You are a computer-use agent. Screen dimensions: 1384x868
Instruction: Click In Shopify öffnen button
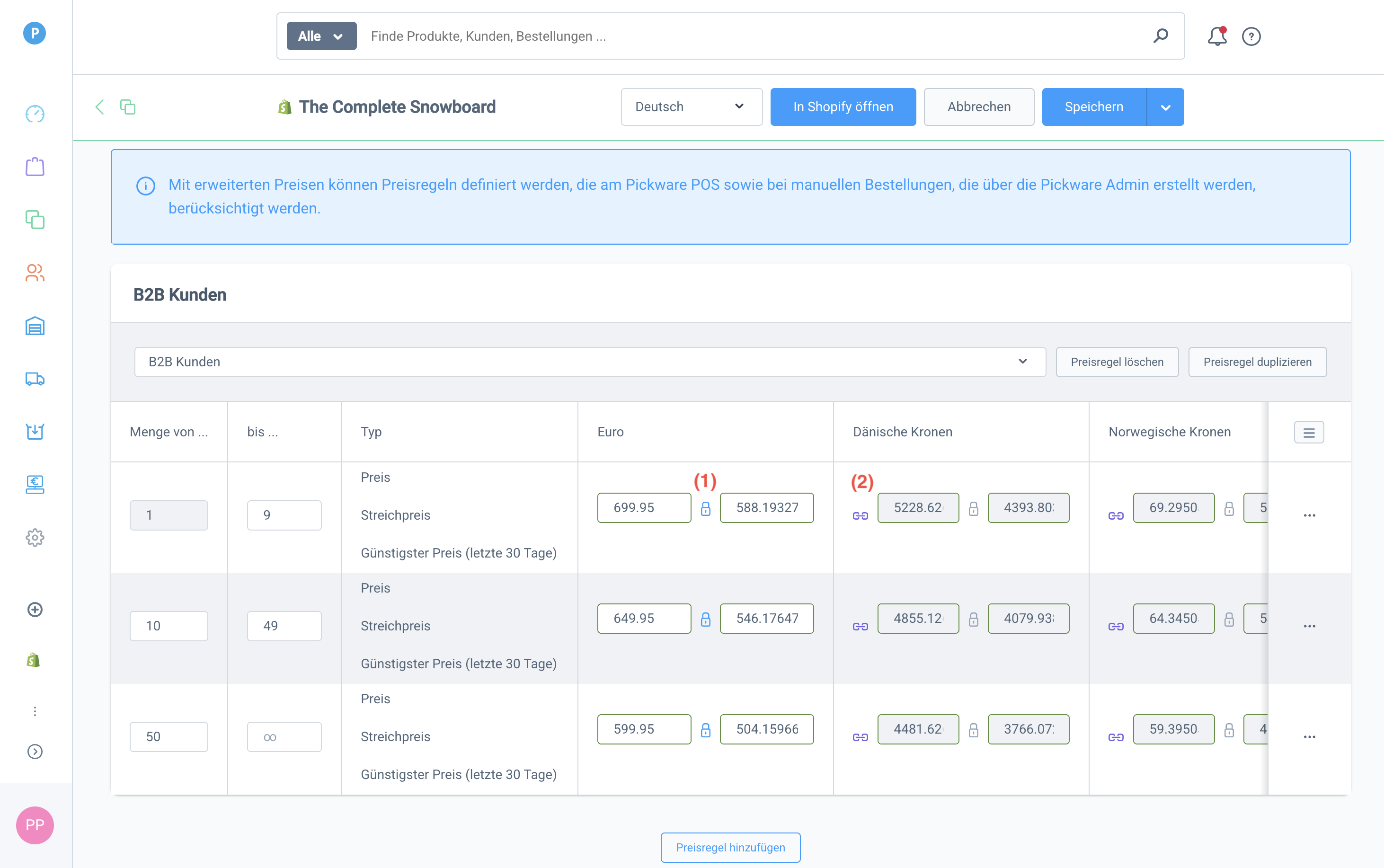pyautogui.click(x=843, y=107)
